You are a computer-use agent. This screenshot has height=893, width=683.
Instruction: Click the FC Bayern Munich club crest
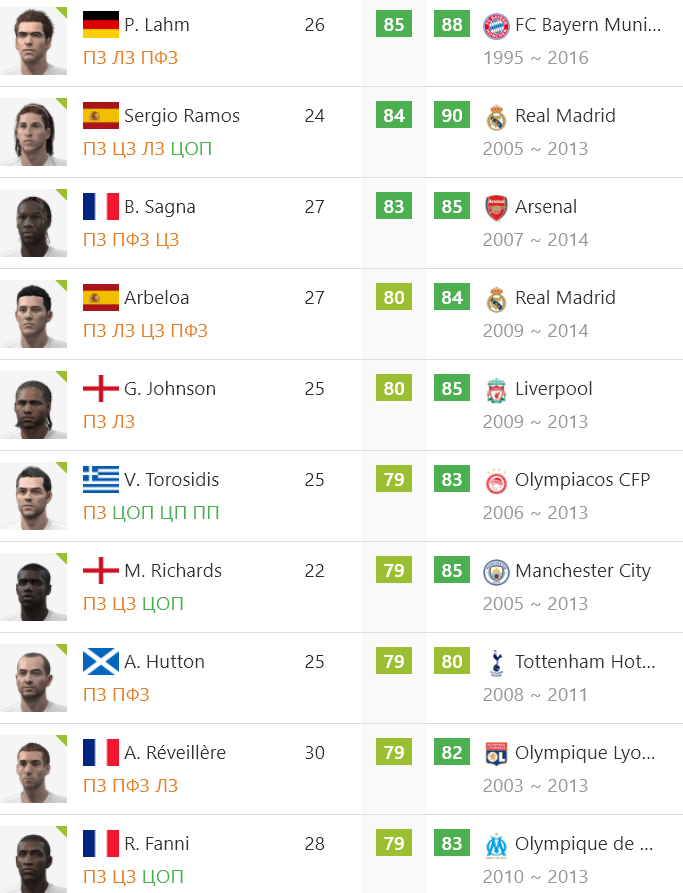point(496,26)
